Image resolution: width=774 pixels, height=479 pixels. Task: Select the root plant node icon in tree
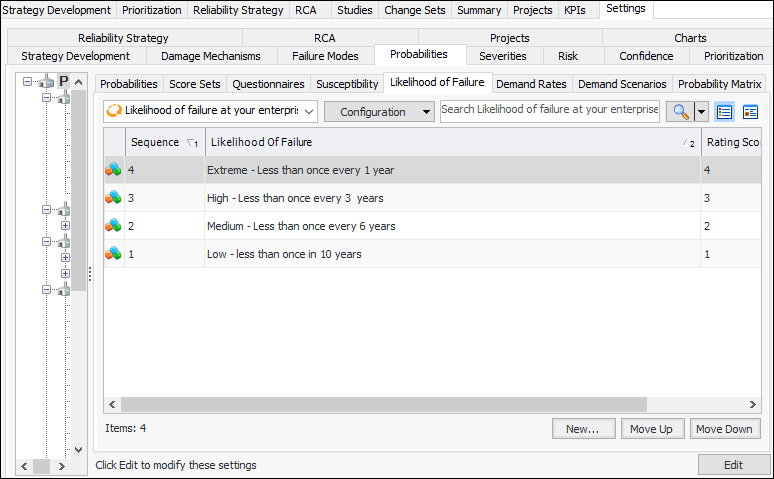46,81
